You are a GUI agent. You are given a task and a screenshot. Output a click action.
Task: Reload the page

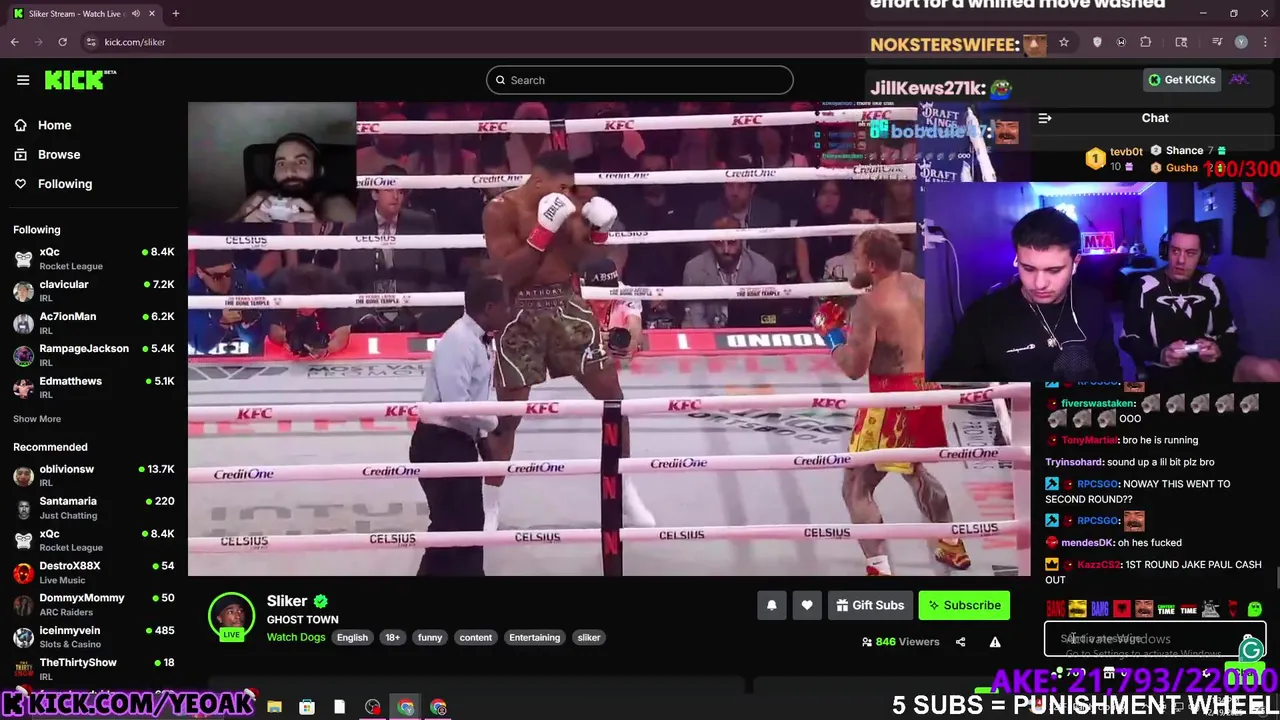[x=62, y=42]
